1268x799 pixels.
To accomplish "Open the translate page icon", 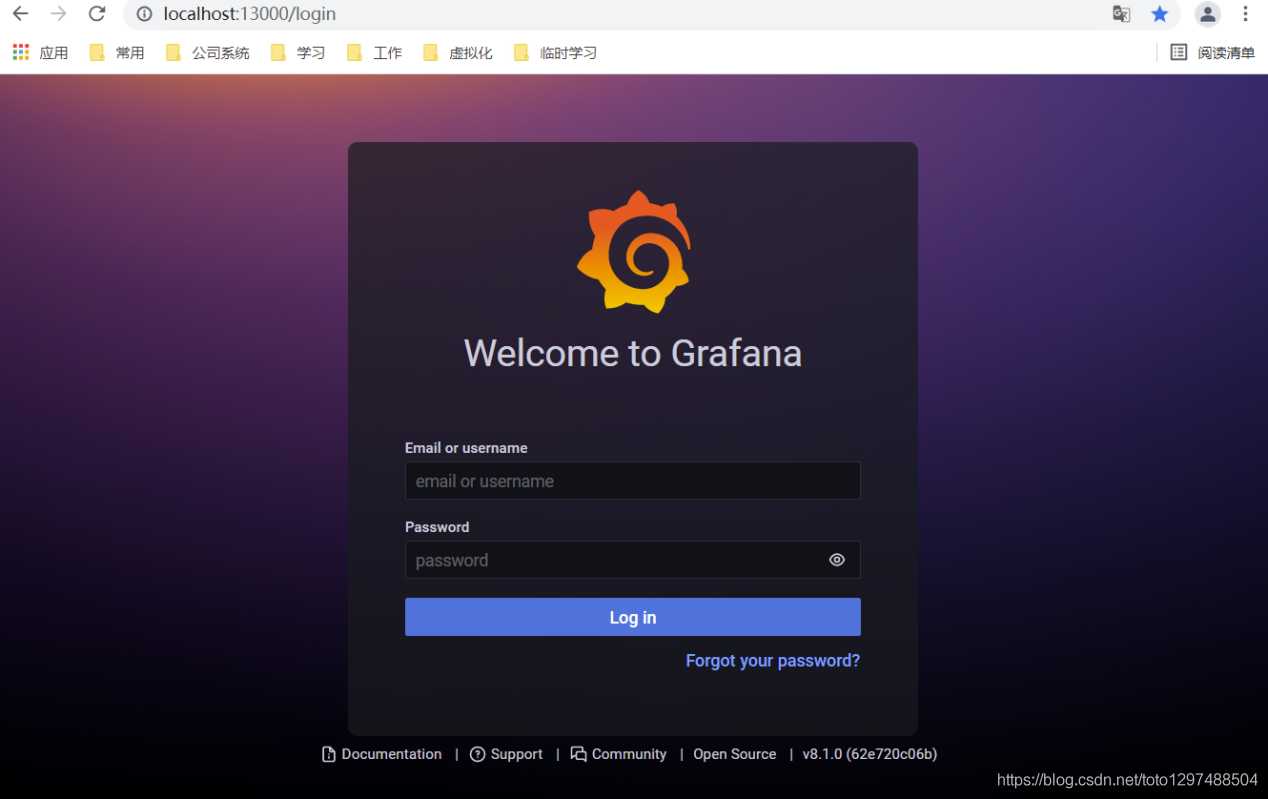I will (x=1122, y=14).
